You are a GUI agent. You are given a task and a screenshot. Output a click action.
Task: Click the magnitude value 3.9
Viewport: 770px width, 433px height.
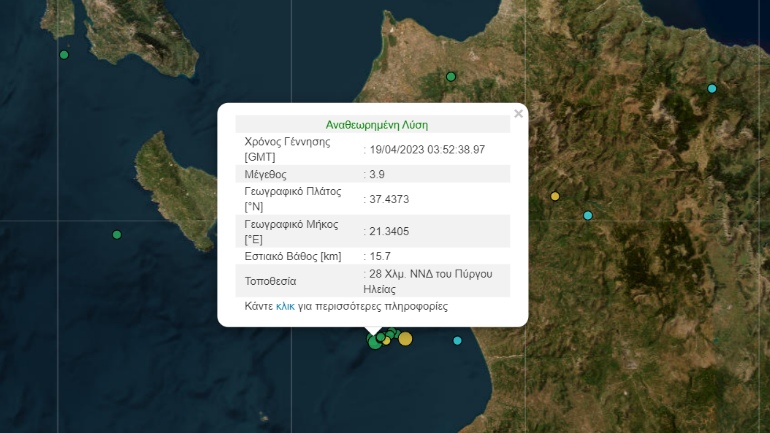click(x=377, y=174)
